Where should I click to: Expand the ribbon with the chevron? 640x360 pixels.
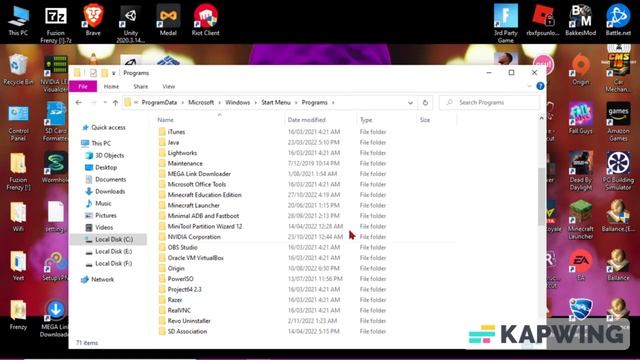coord(529,86)
